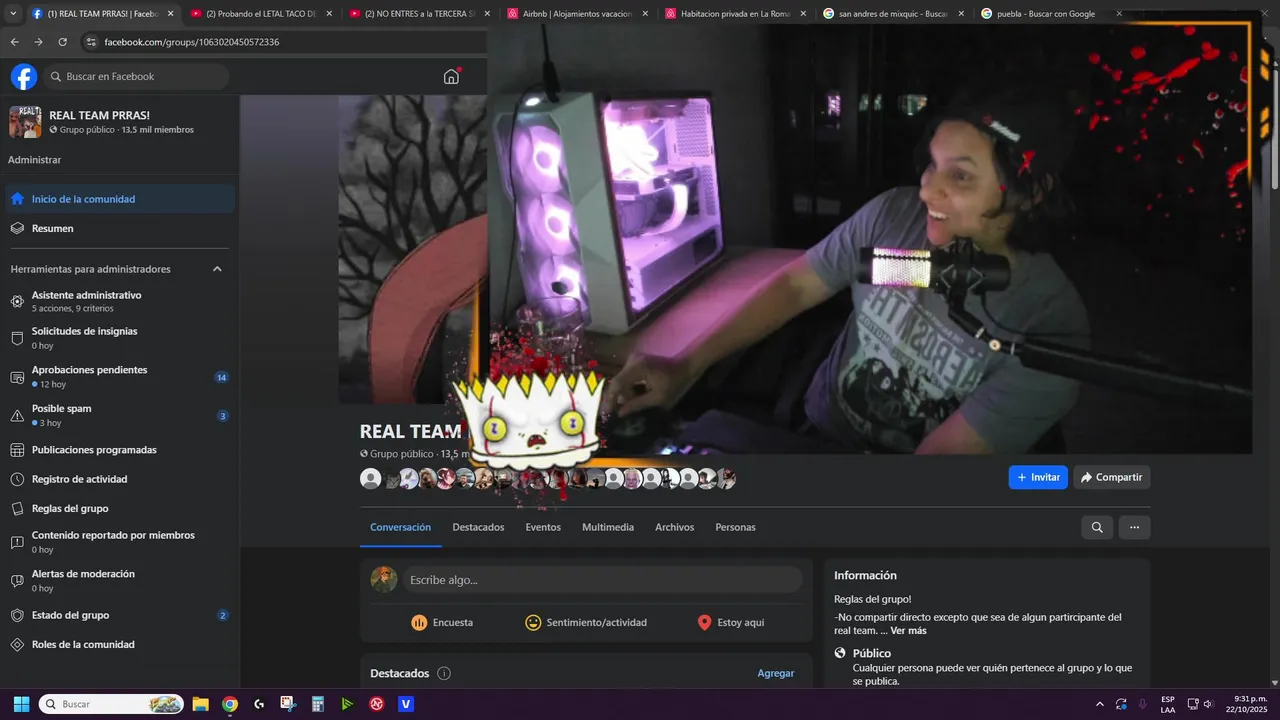Switch to the Personas tab

click(735, 527)
